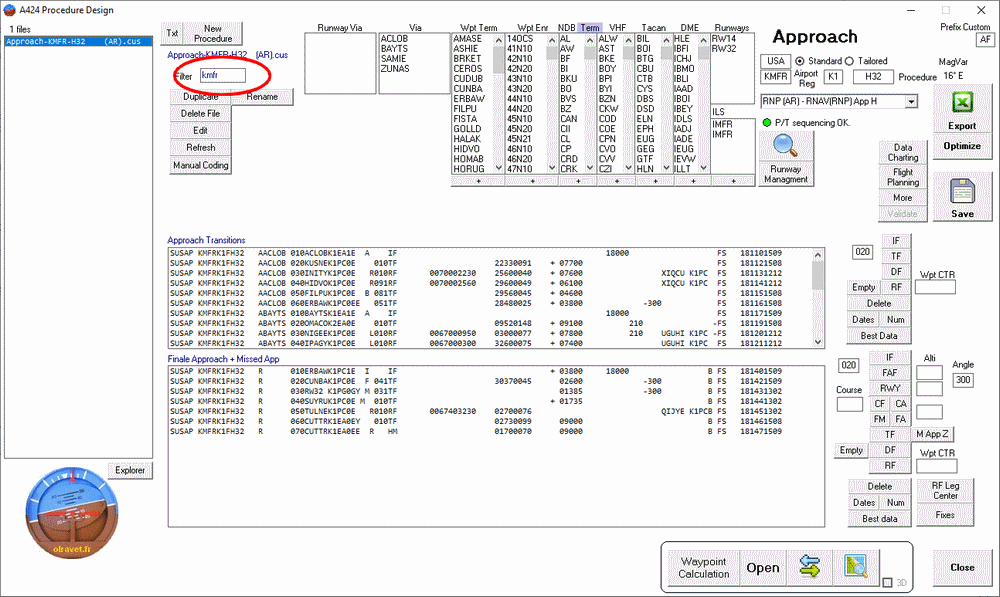This screenshot has height=597, width=1000.
Task: Expand the Wpt Term list with plus button
Action: click(x=478, y=181)
